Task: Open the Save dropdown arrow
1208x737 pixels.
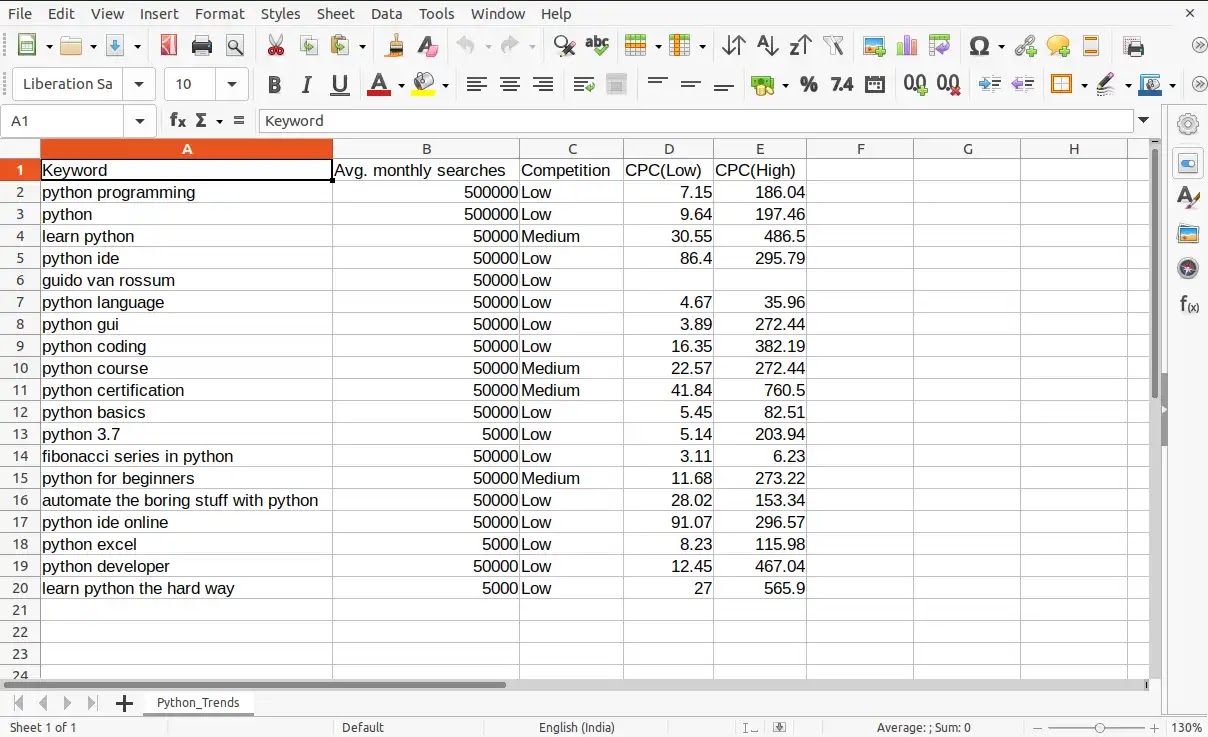Action: (x=136, y=46)
